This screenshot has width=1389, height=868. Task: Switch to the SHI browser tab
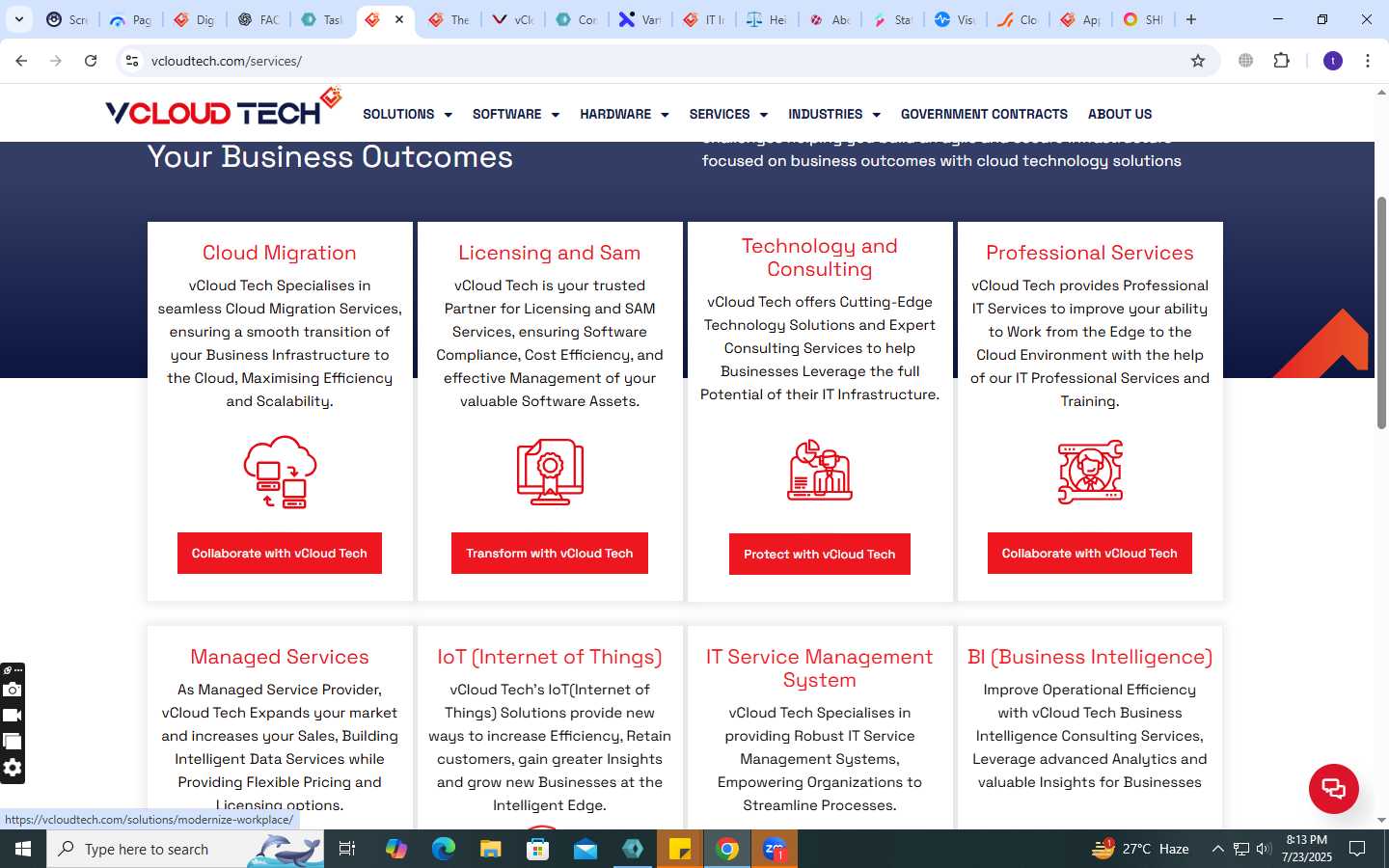pos(1143,19)
